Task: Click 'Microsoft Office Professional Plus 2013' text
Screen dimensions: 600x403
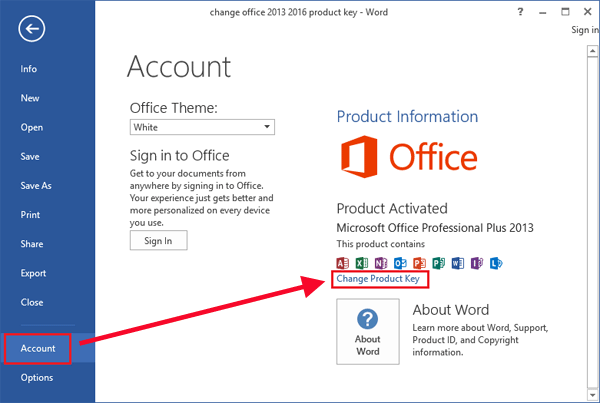Action: (x=435, y=228)
